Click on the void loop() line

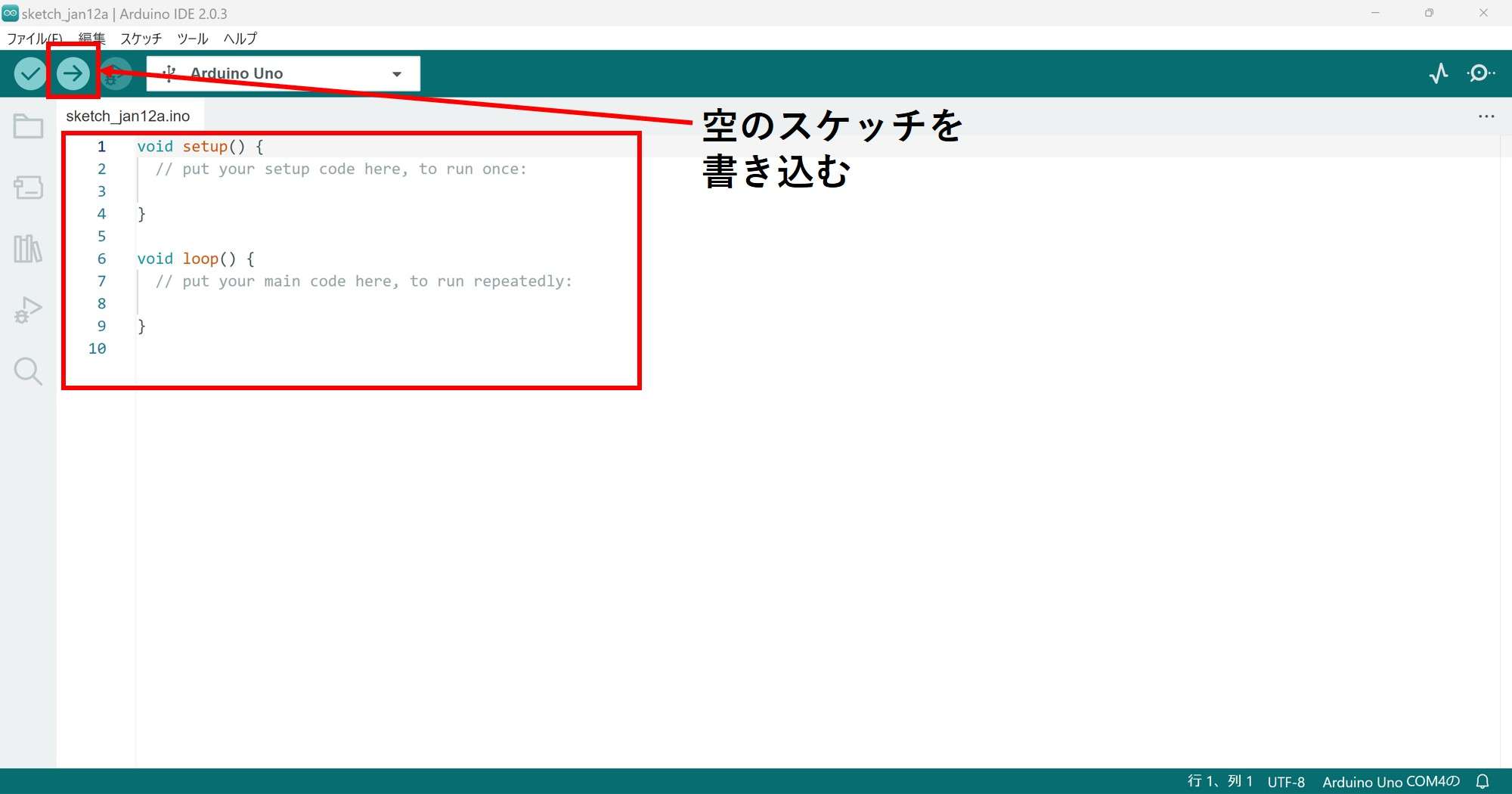196,259
